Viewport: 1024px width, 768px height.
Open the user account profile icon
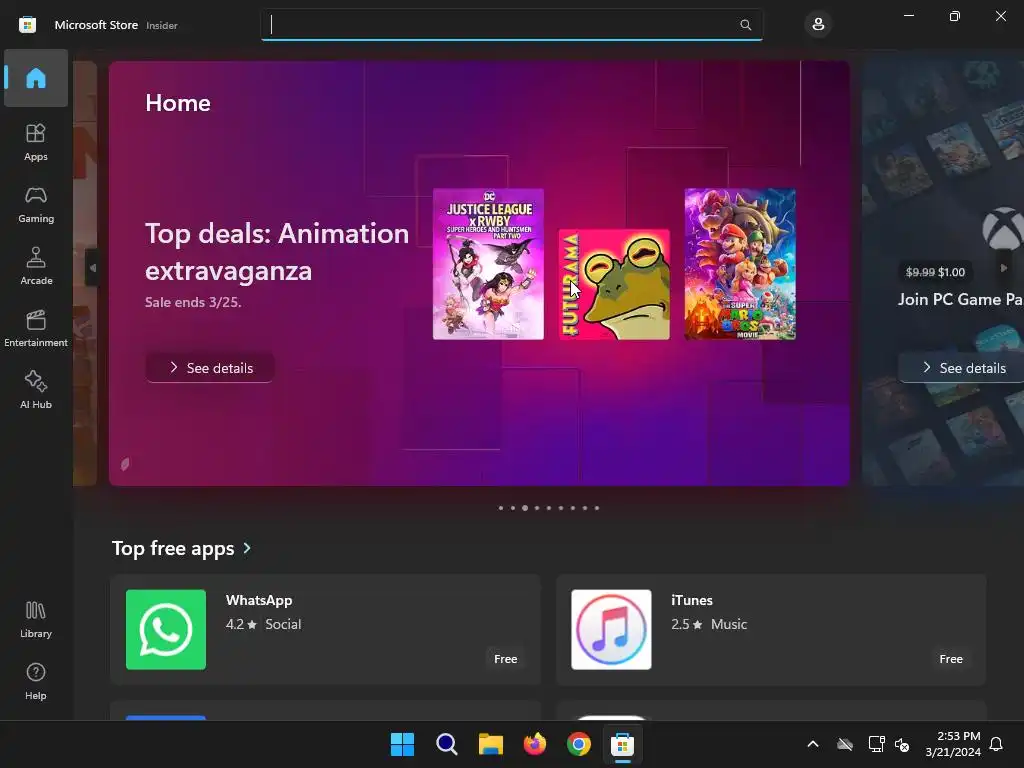click(818, 25)
